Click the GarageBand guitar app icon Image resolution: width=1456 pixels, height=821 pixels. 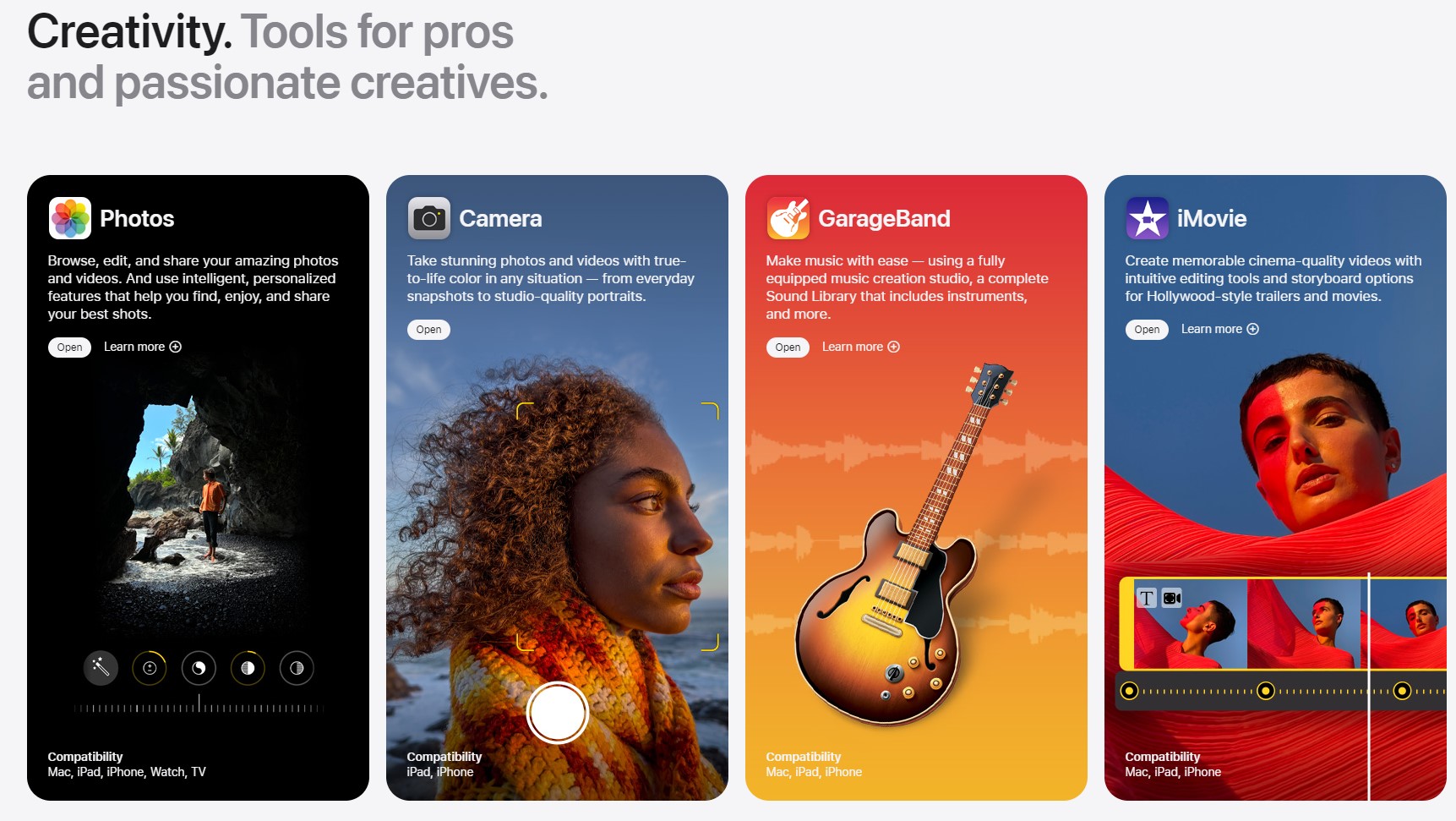point(788,218)
